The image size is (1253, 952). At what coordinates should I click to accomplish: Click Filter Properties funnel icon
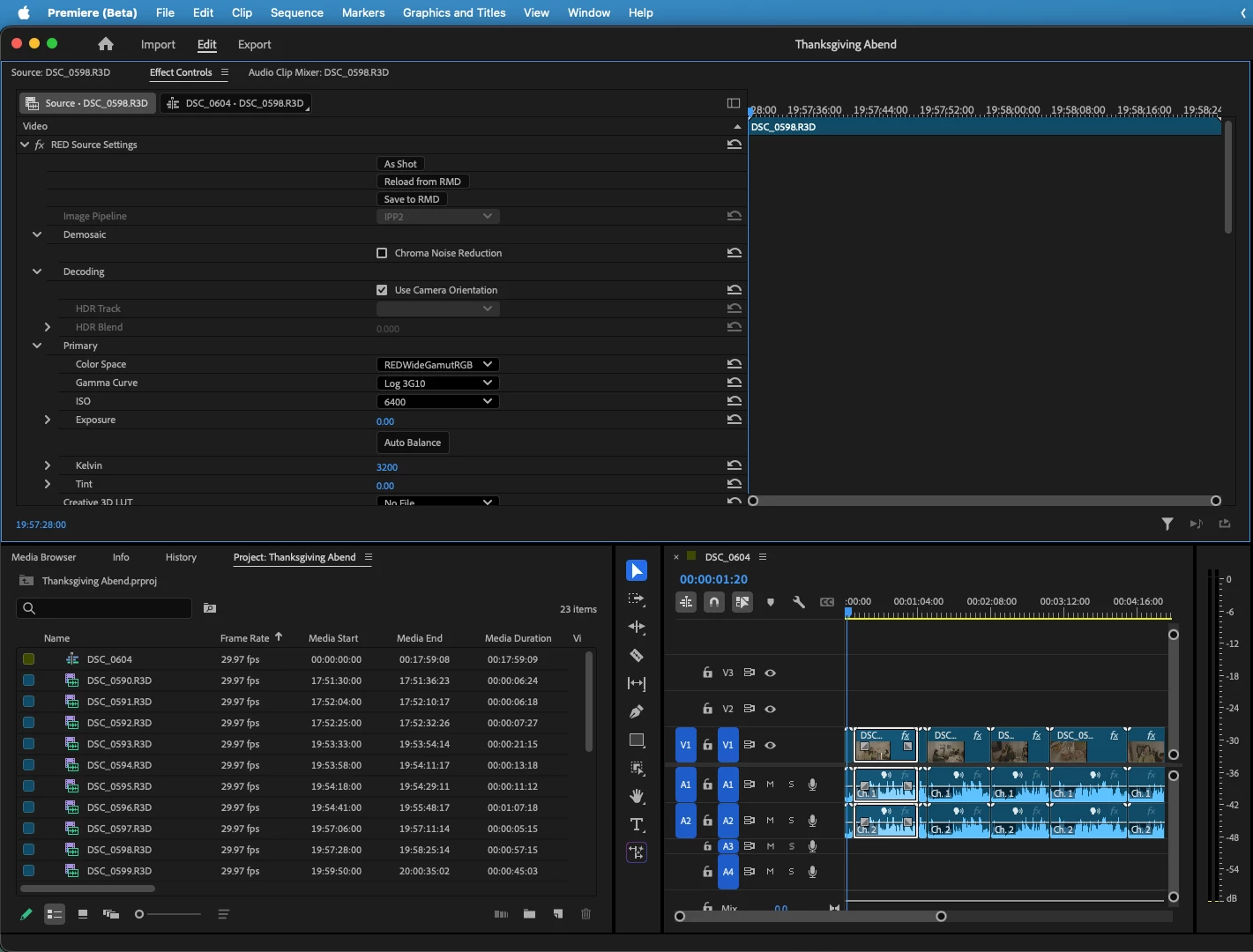click(1167, 524)
